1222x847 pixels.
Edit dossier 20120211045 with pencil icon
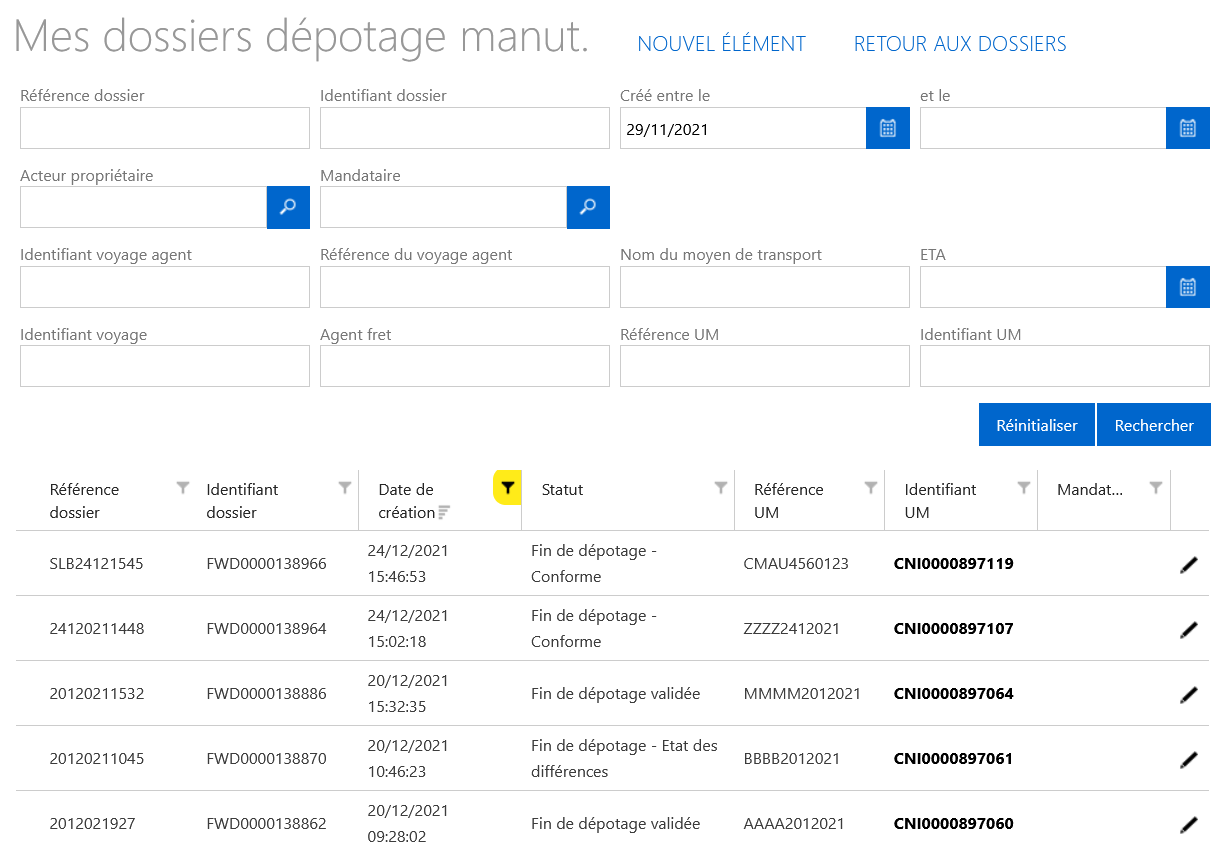pos(1189,760)
